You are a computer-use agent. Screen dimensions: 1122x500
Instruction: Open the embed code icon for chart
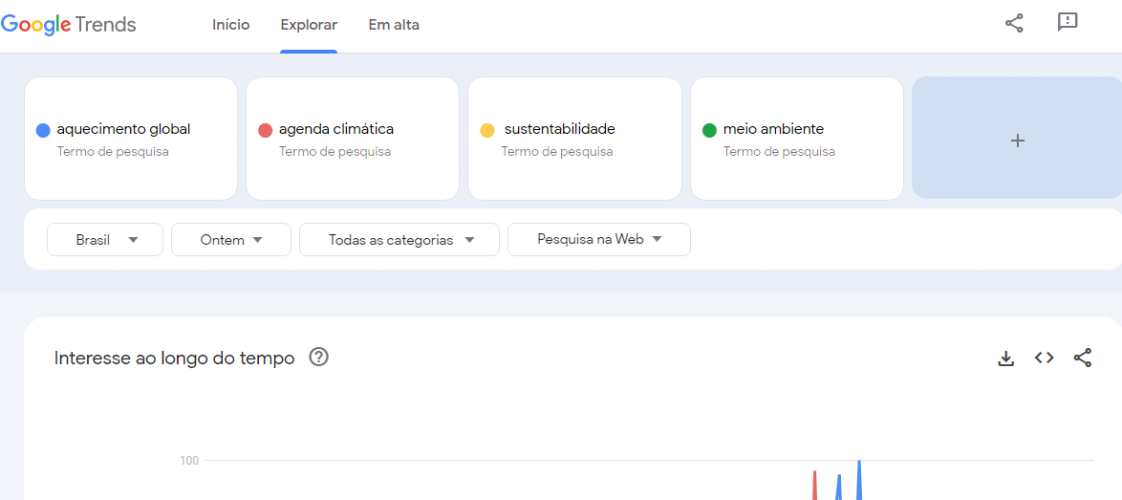(x=1044, y=358)
